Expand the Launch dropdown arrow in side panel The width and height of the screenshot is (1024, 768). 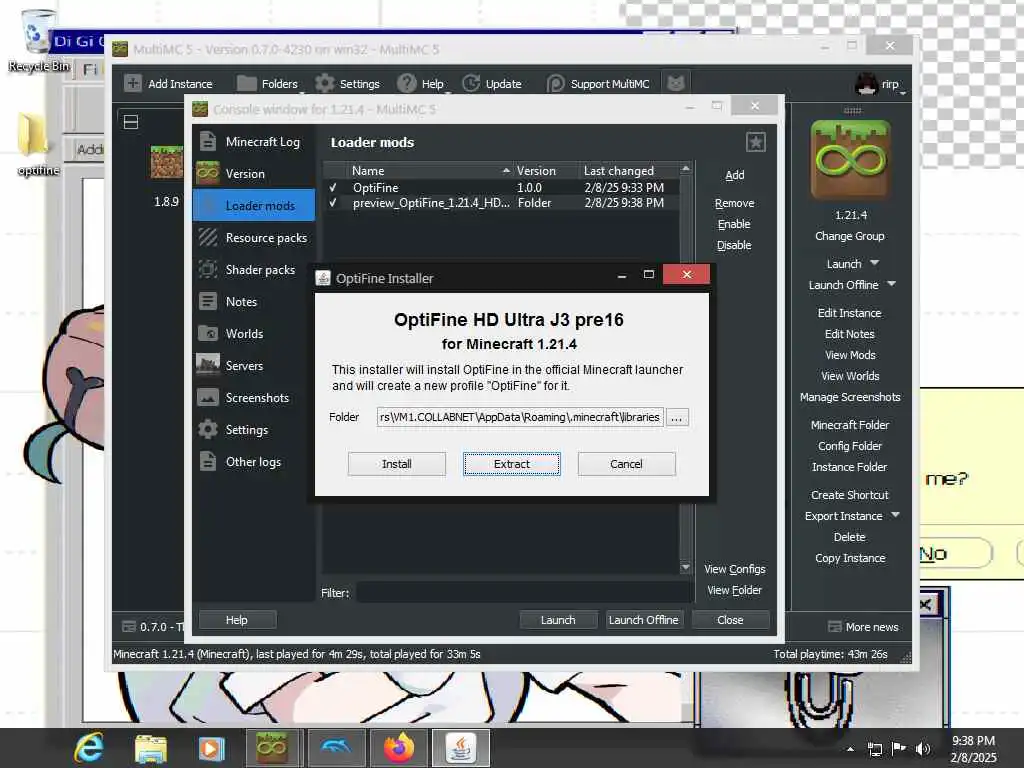[x=874, y=263]
